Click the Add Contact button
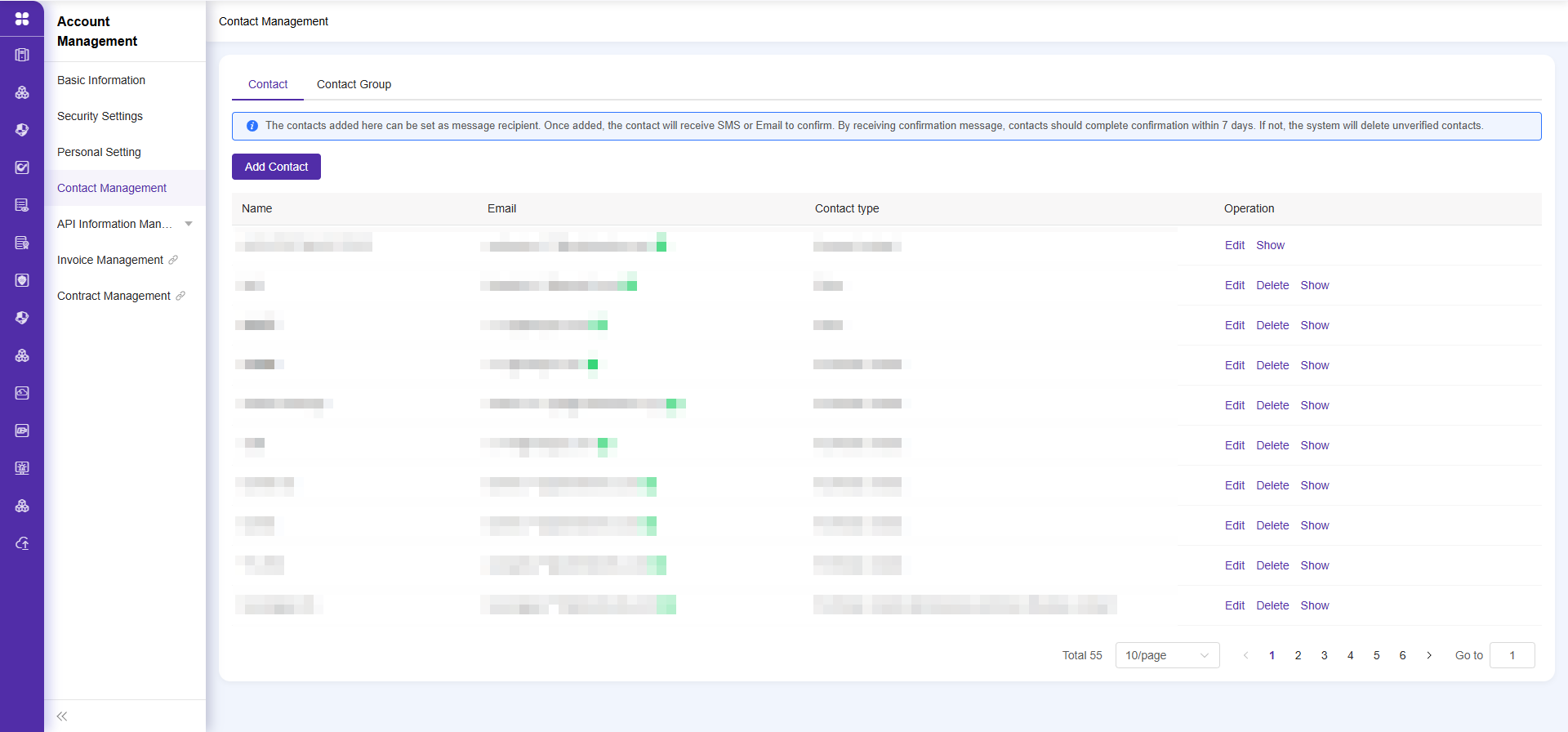 click(x=276, y=167)
